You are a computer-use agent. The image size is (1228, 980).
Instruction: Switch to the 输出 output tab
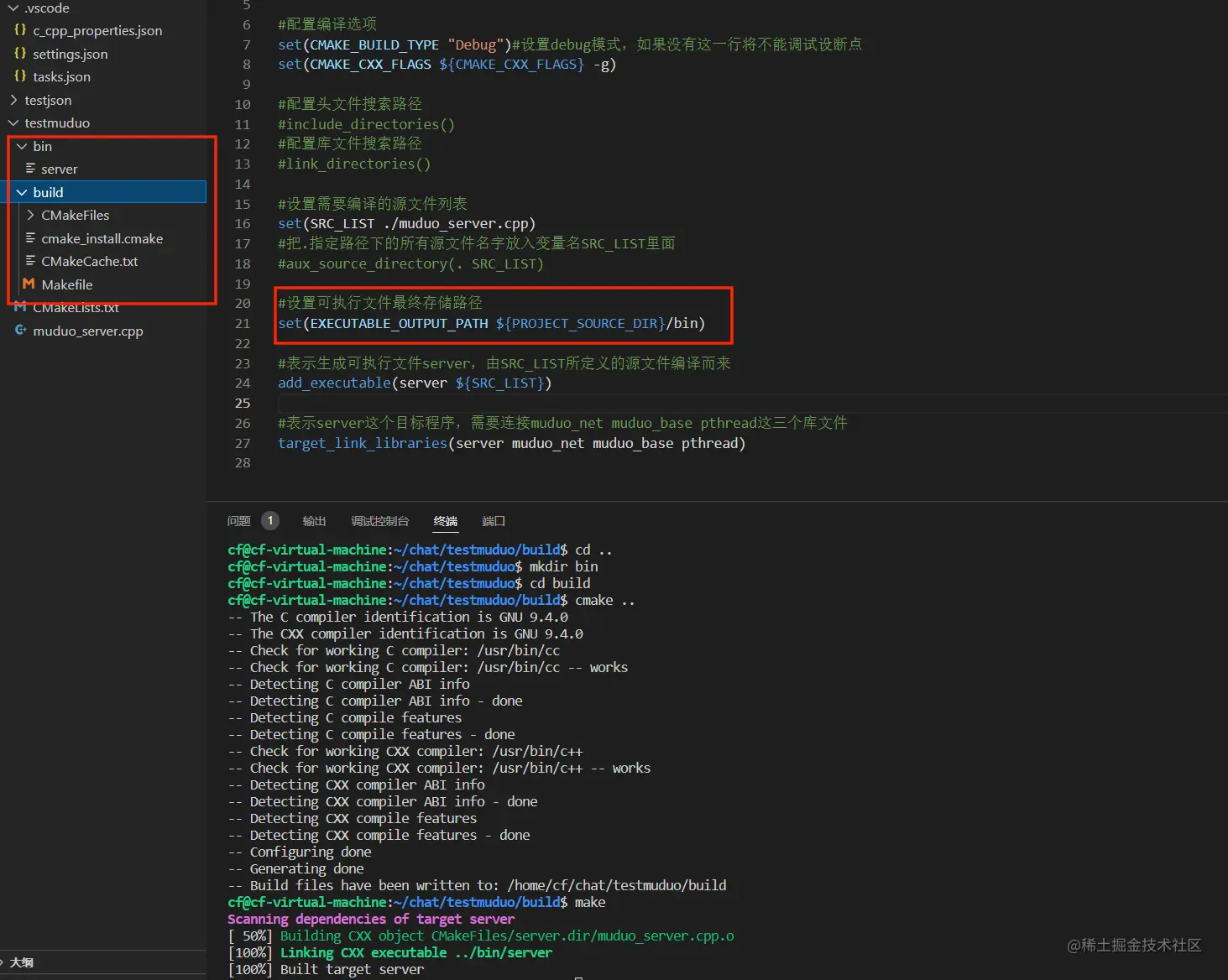click(314, 521)
